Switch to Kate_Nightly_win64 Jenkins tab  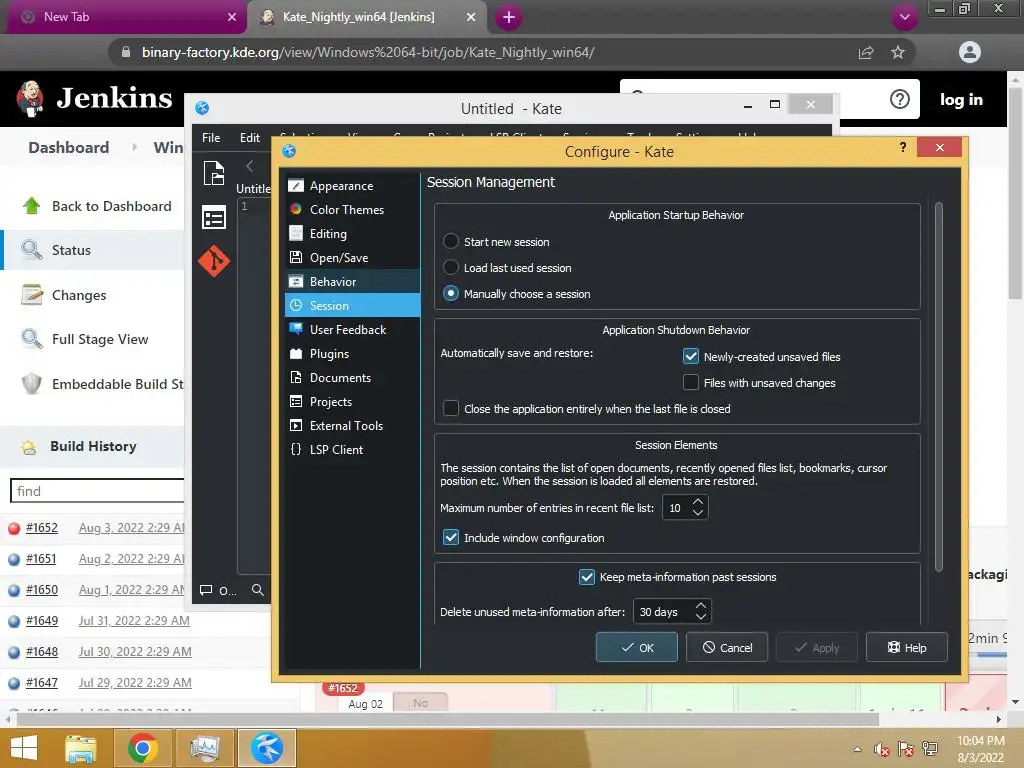(x=366, y=17)
